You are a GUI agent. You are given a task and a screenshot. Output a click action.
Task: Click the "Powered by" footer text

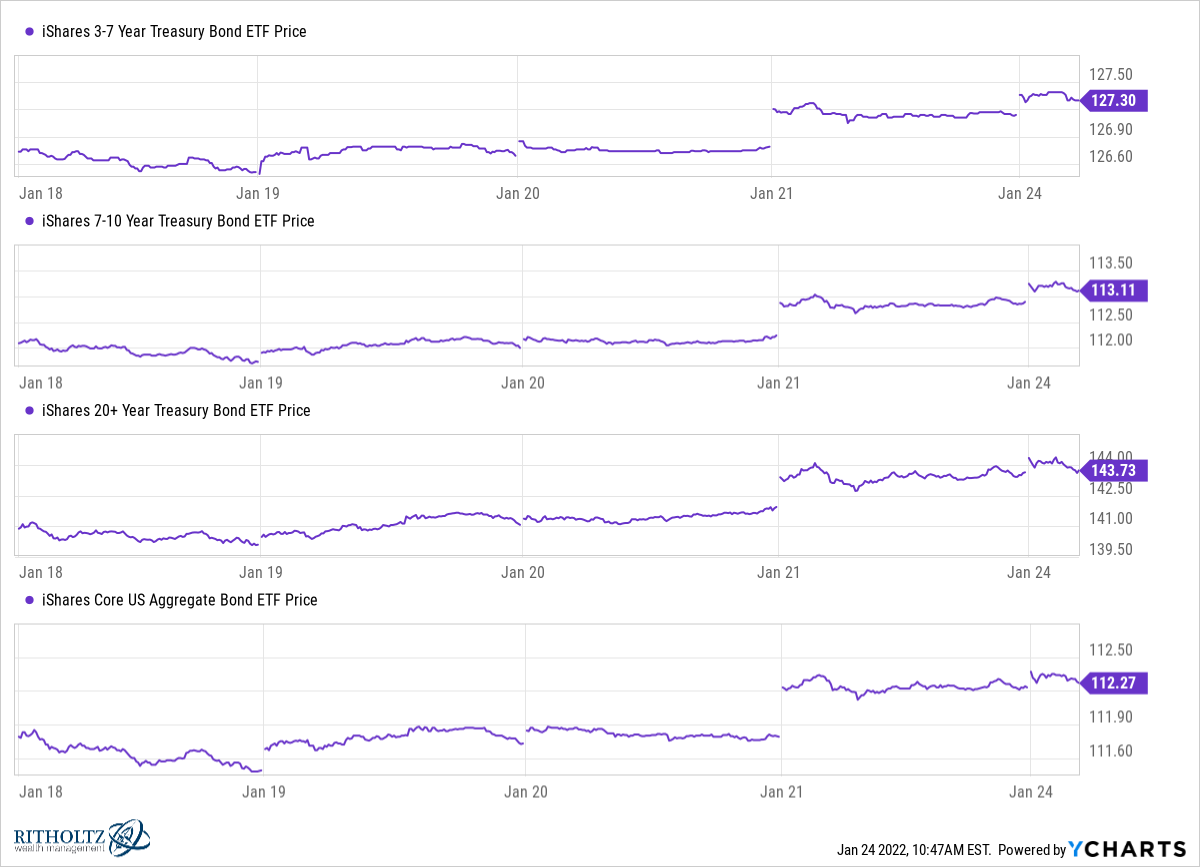[x=1032, y=850]
